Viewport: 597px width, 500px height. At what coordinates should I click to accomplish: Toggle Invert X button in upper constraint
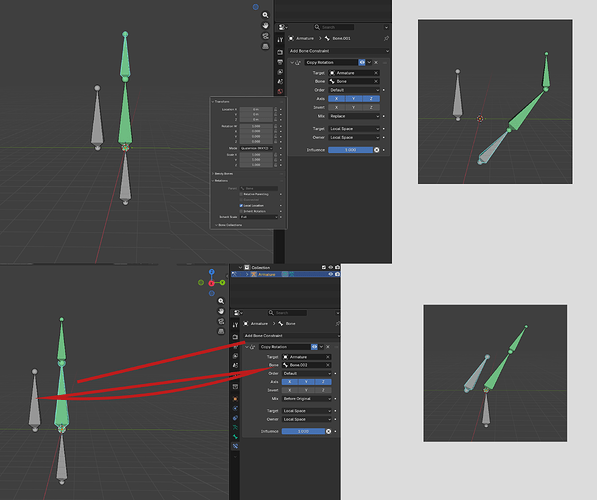337,107
